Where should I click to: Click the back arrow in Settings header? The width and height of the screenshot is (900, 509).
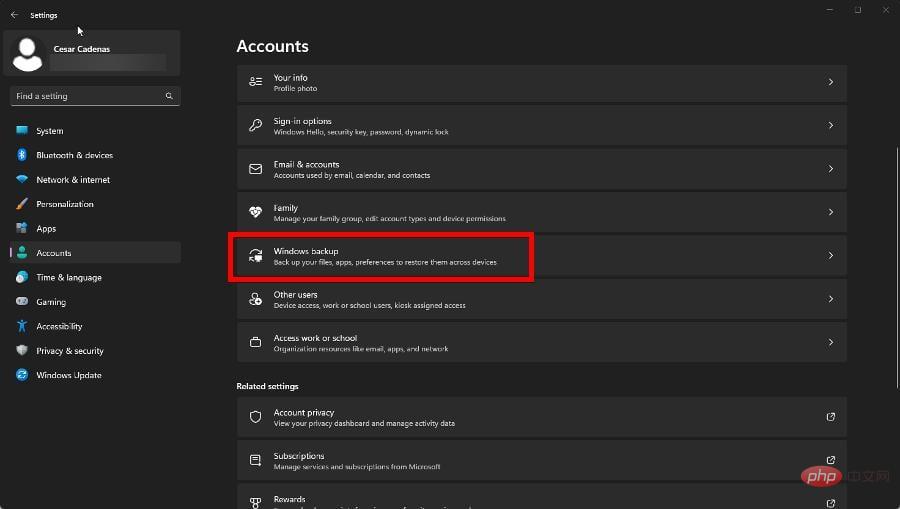[14, 15]
